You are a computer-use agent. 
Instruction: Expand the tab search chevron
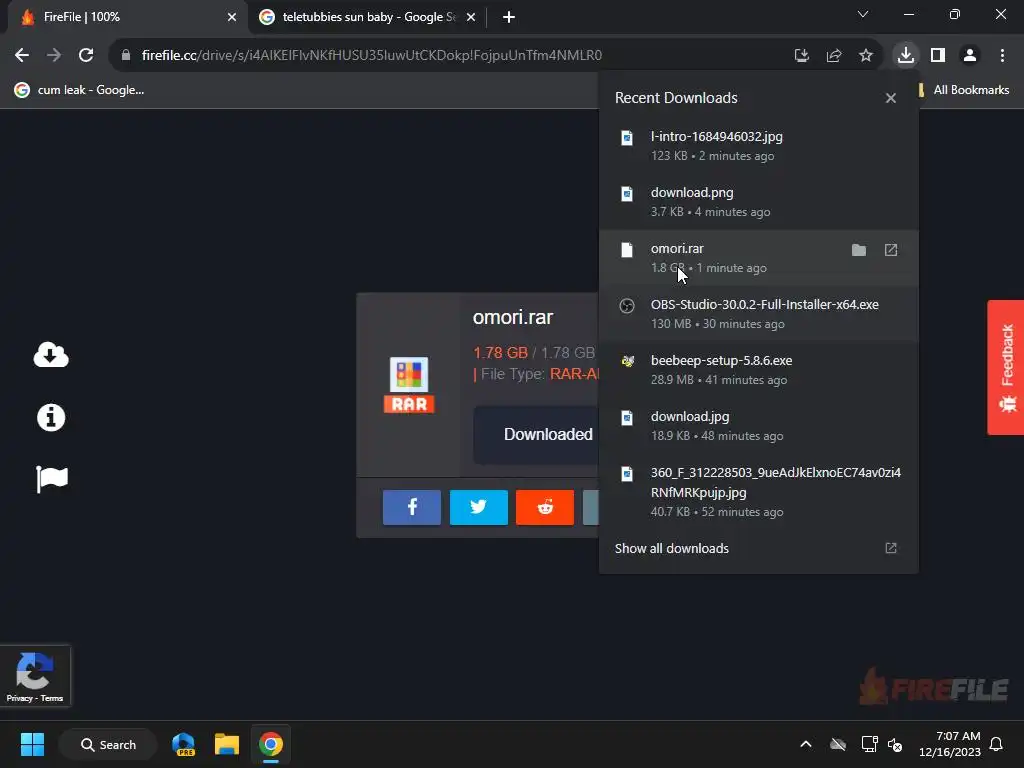coord(863,14)
